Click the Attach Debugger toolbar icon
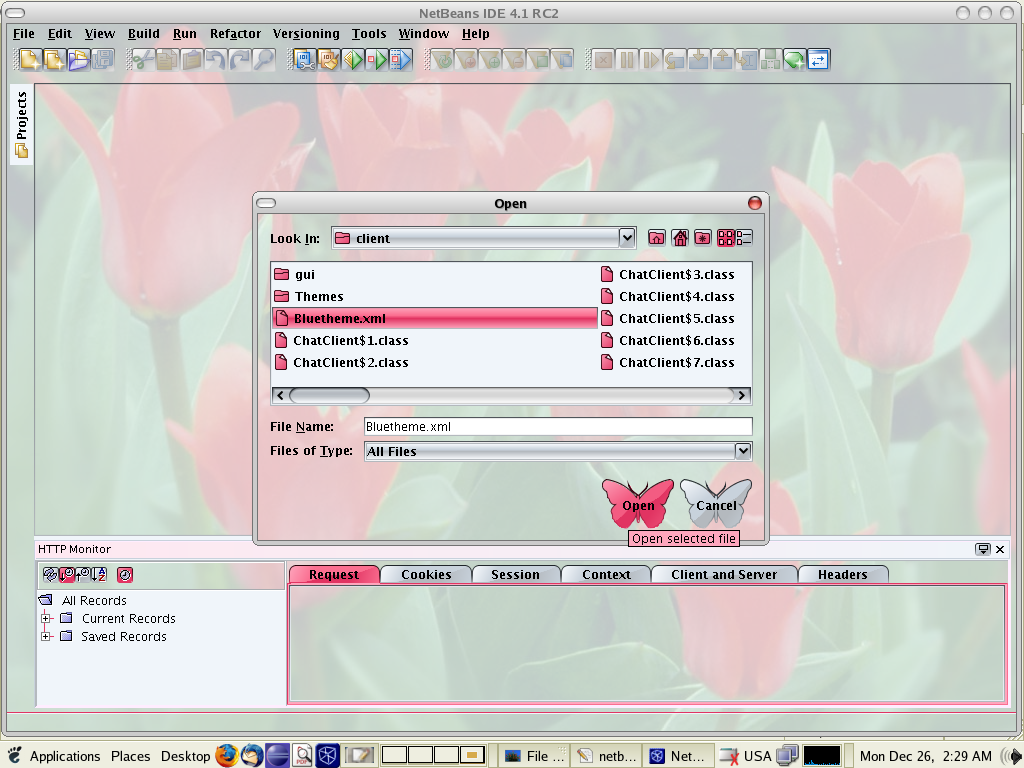The image size is (1024, 768). [x=401, y=60]
